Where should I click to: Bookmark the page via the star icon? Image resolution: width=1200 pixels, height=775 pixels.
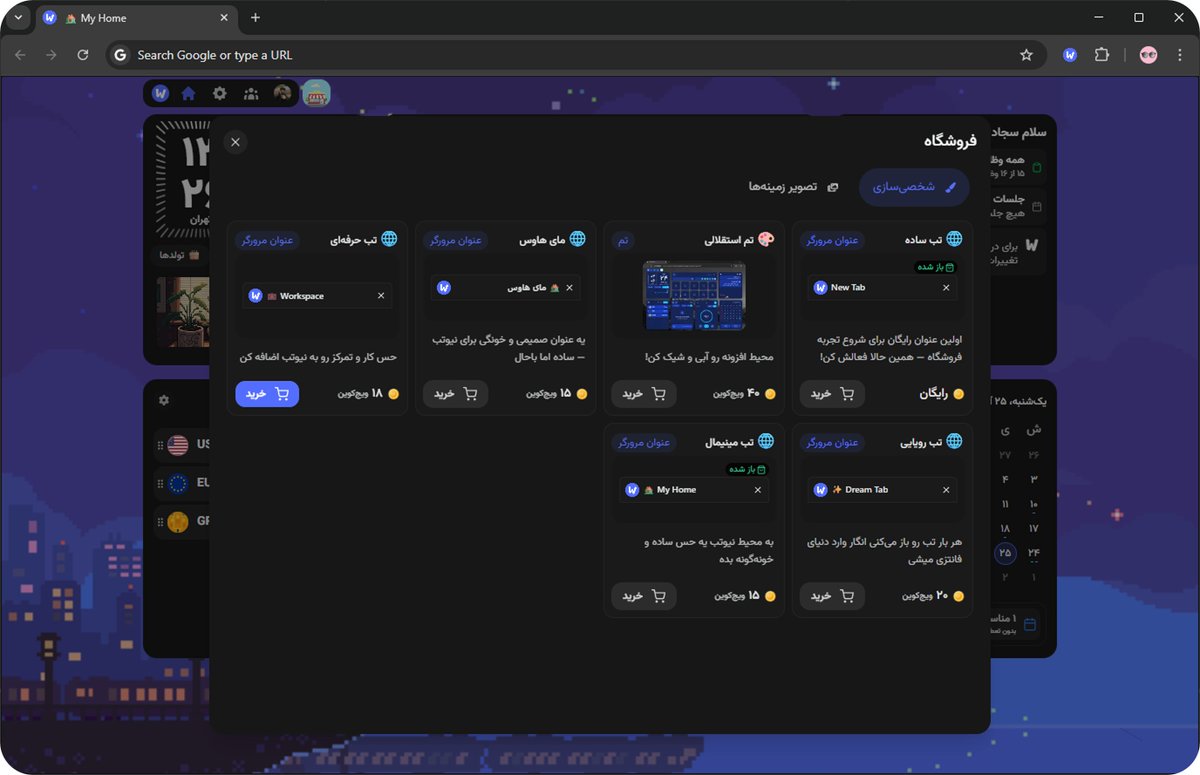pos(1028,55)
